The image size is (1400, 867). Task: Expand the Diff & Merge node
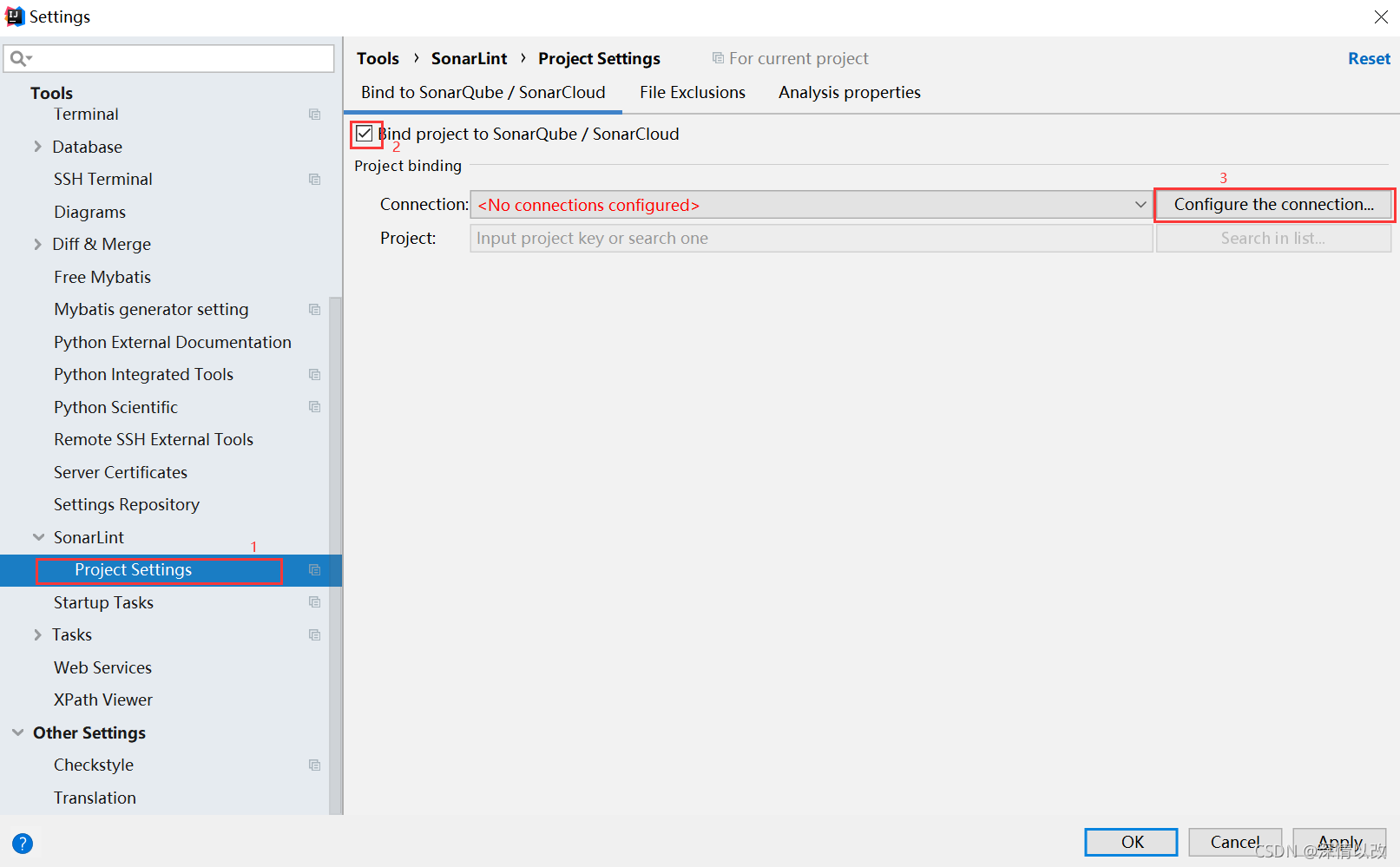(x=37, y=245)
